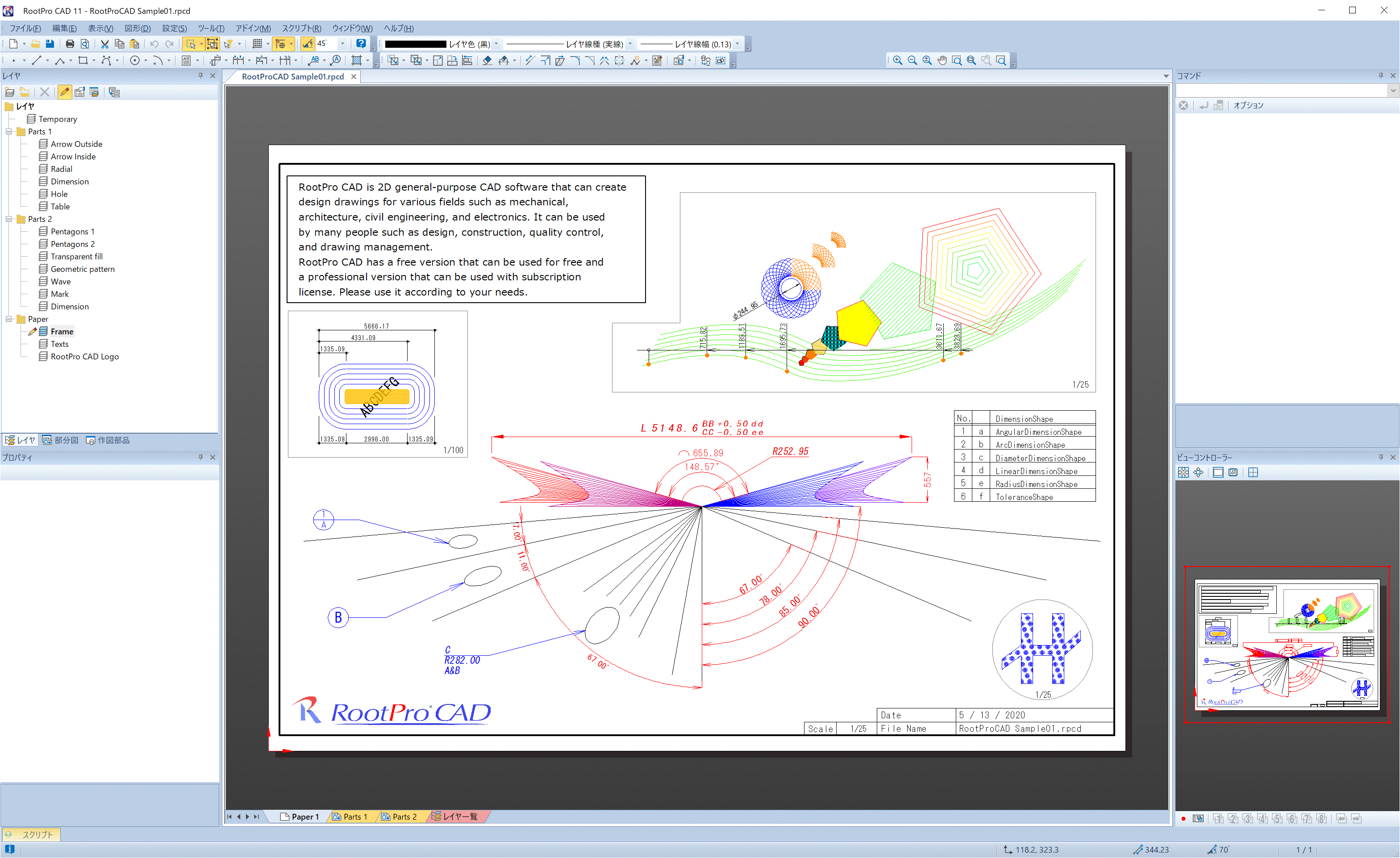Viewport: 1400px width, 858px height.
Task: Open the angle value 45 dropdown
Action: point(342,44)
